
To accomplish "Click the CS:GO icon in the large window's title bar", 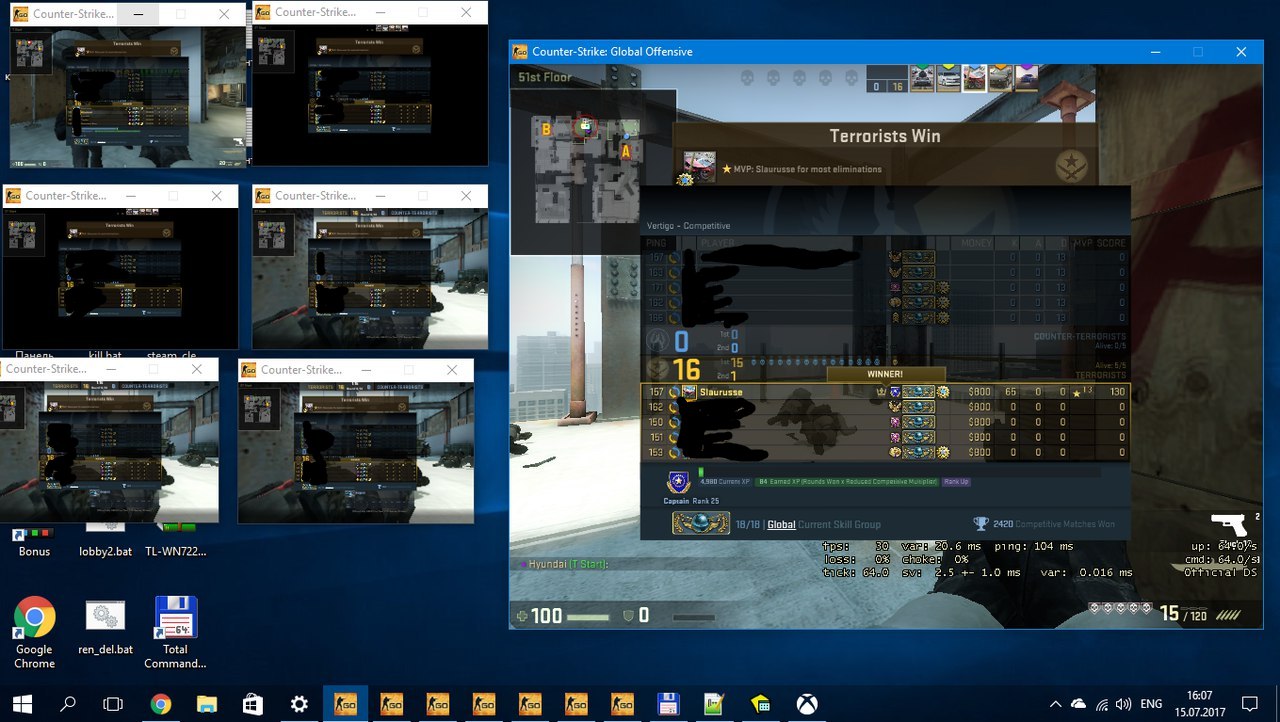I will pos(521,51).
